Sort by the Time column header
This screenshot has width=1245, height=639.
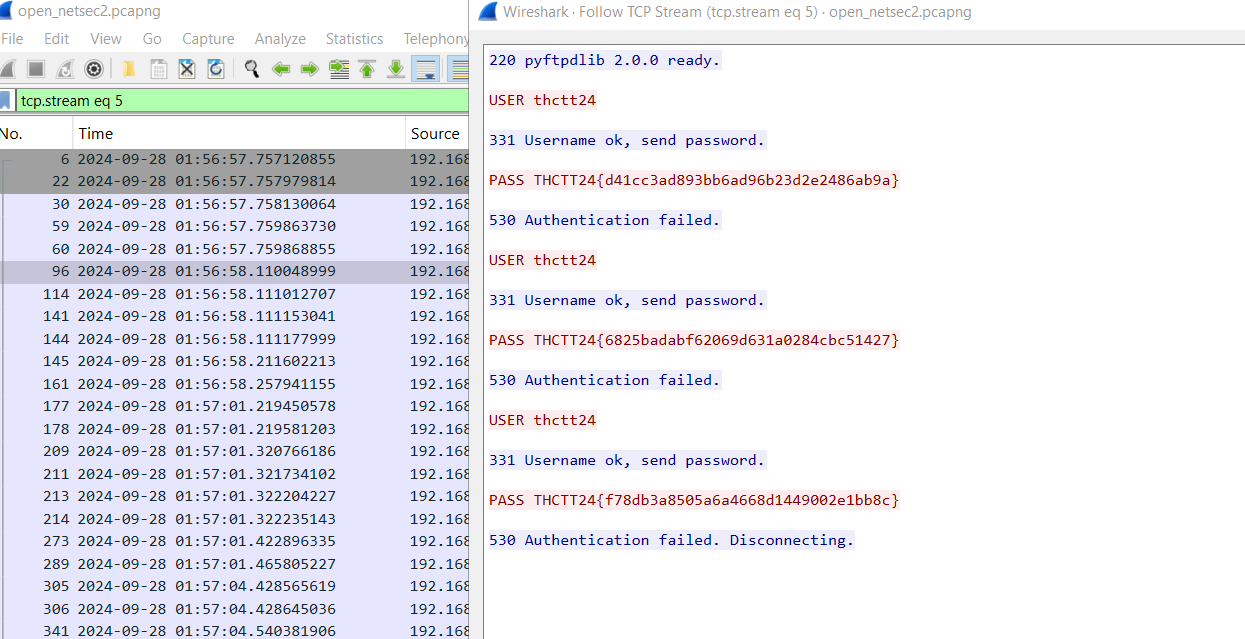(x=239, y=133)
